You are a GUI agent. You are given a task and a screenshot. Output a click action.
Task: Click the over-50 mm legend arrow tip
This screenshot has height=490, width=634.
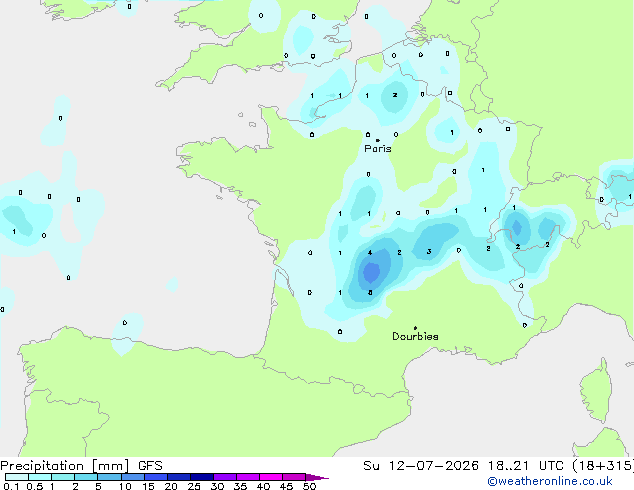317,477
